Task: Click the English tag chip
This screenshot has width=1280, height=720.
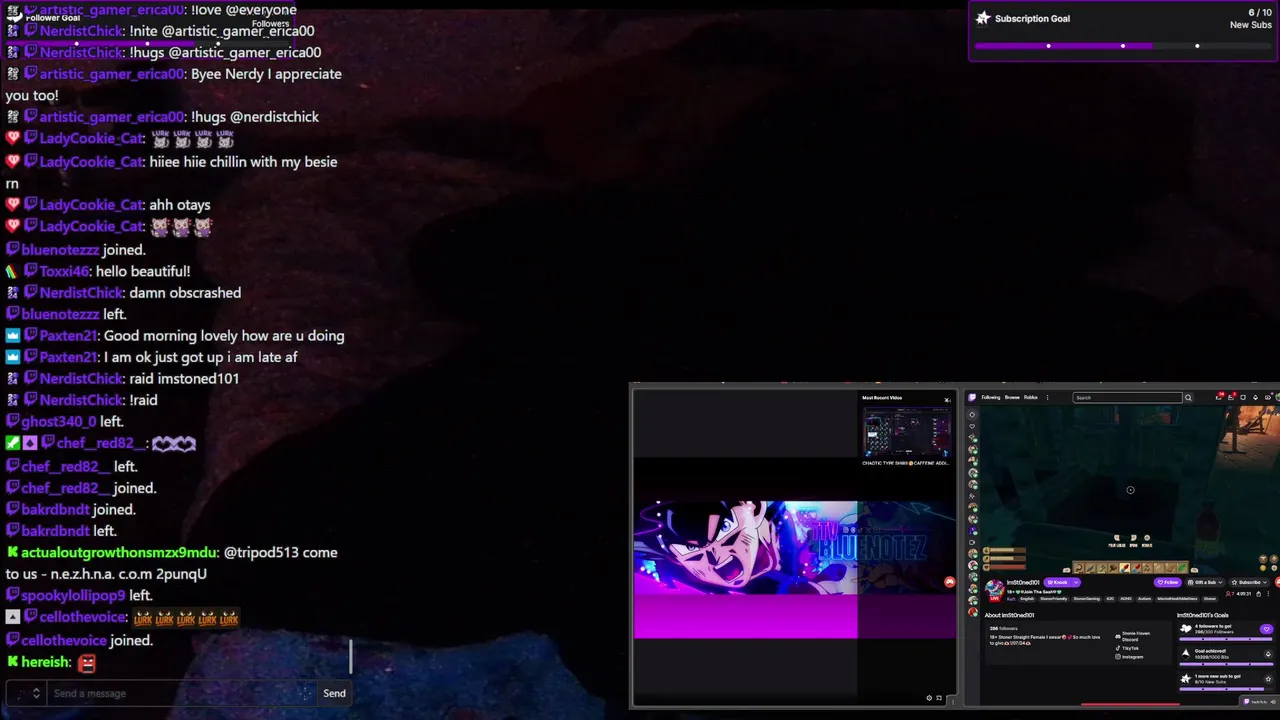Action: (1027, 599)
